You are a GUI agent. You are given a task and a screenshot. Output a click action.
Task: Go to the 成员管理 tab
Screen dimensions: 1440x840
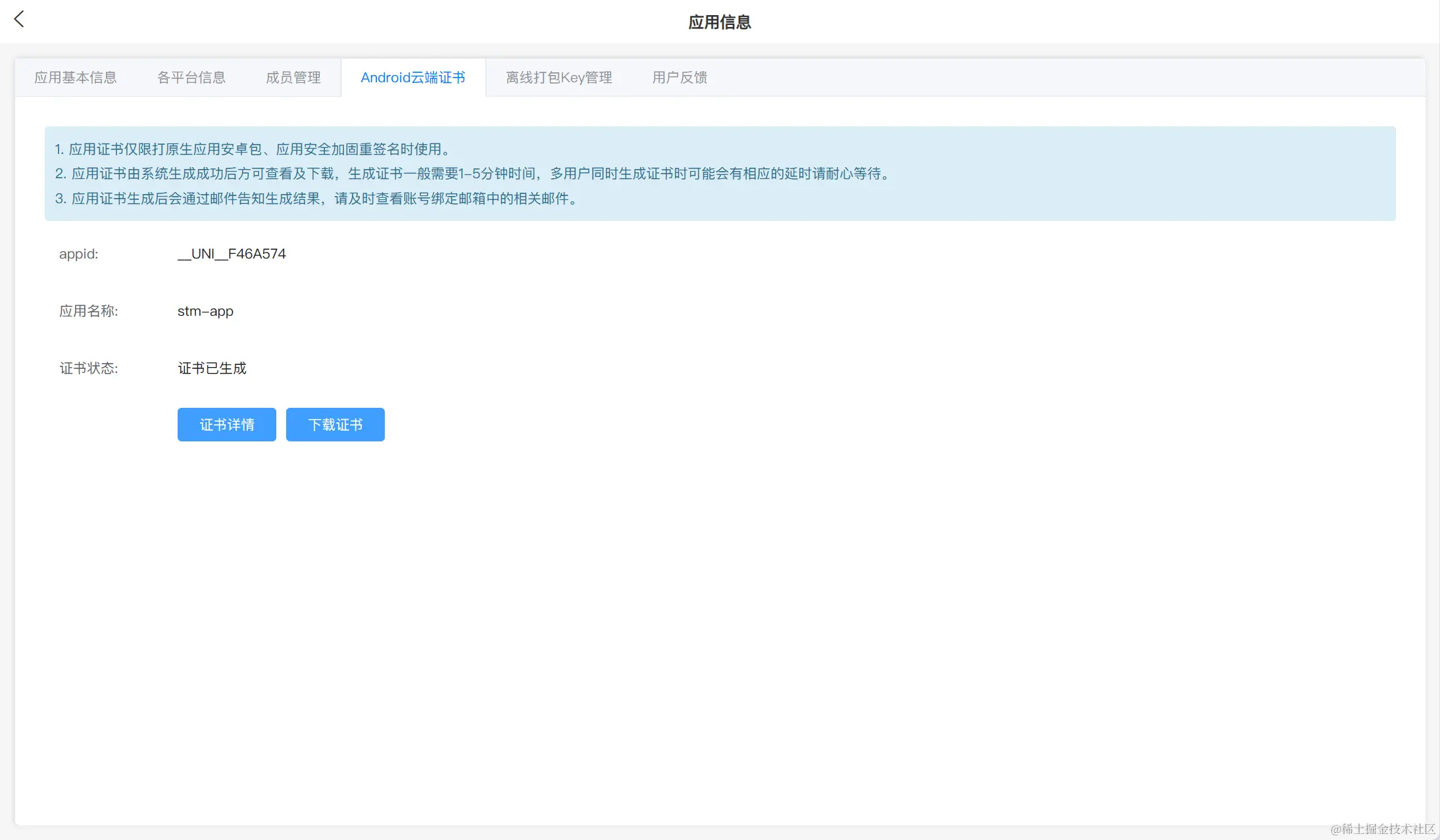click(293, 78)
